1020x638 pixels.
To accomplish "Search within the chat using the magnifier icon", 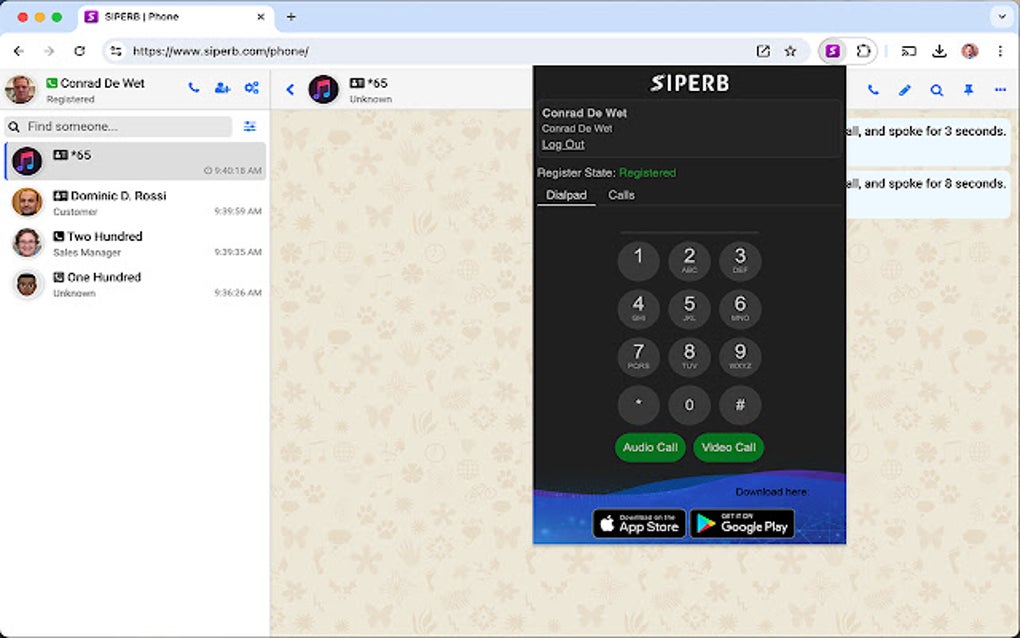I will point(936,90).
